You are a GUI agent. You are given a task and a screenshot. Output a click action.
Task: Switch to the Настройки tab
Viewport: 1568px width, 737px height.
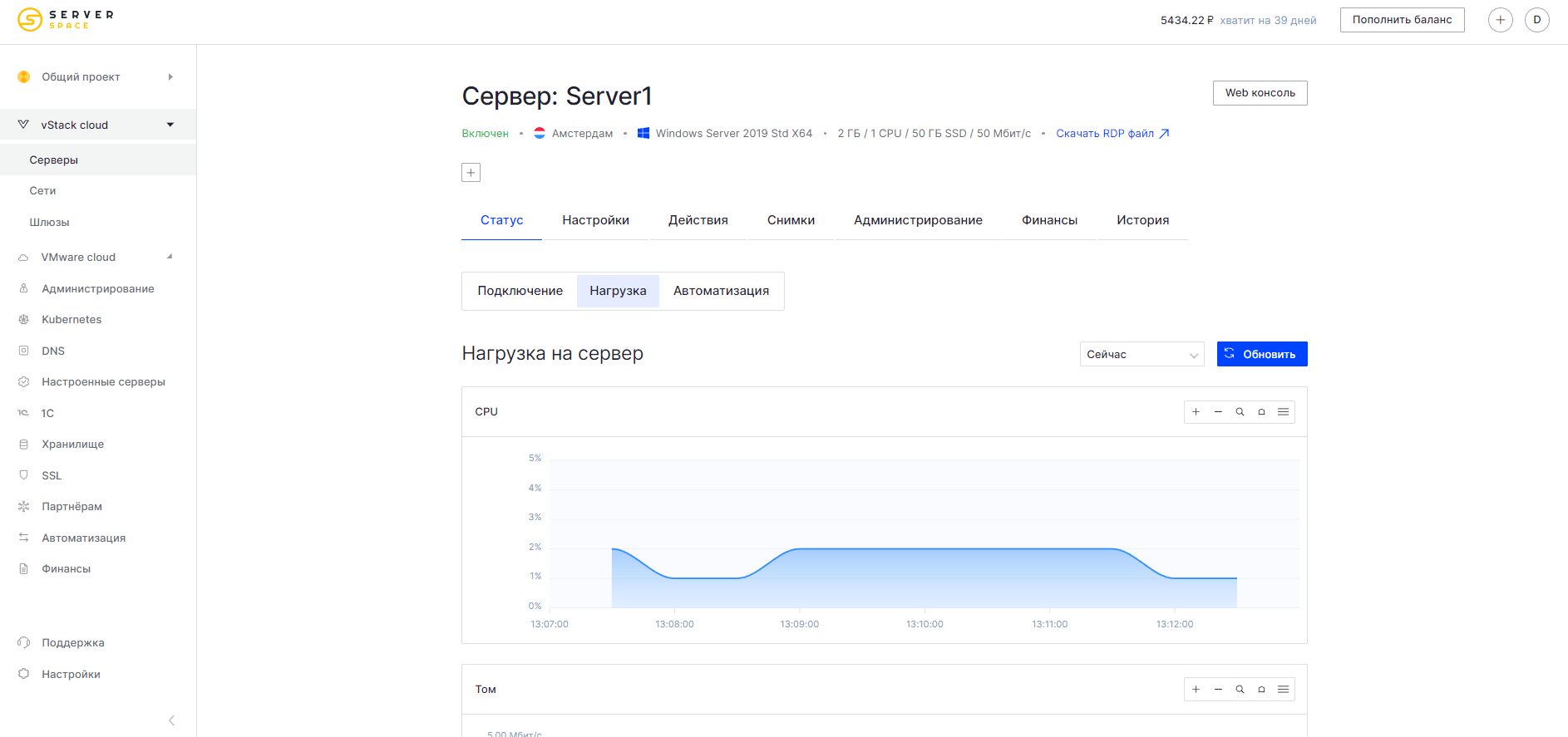pyautogui.click(x=595, y=220)
